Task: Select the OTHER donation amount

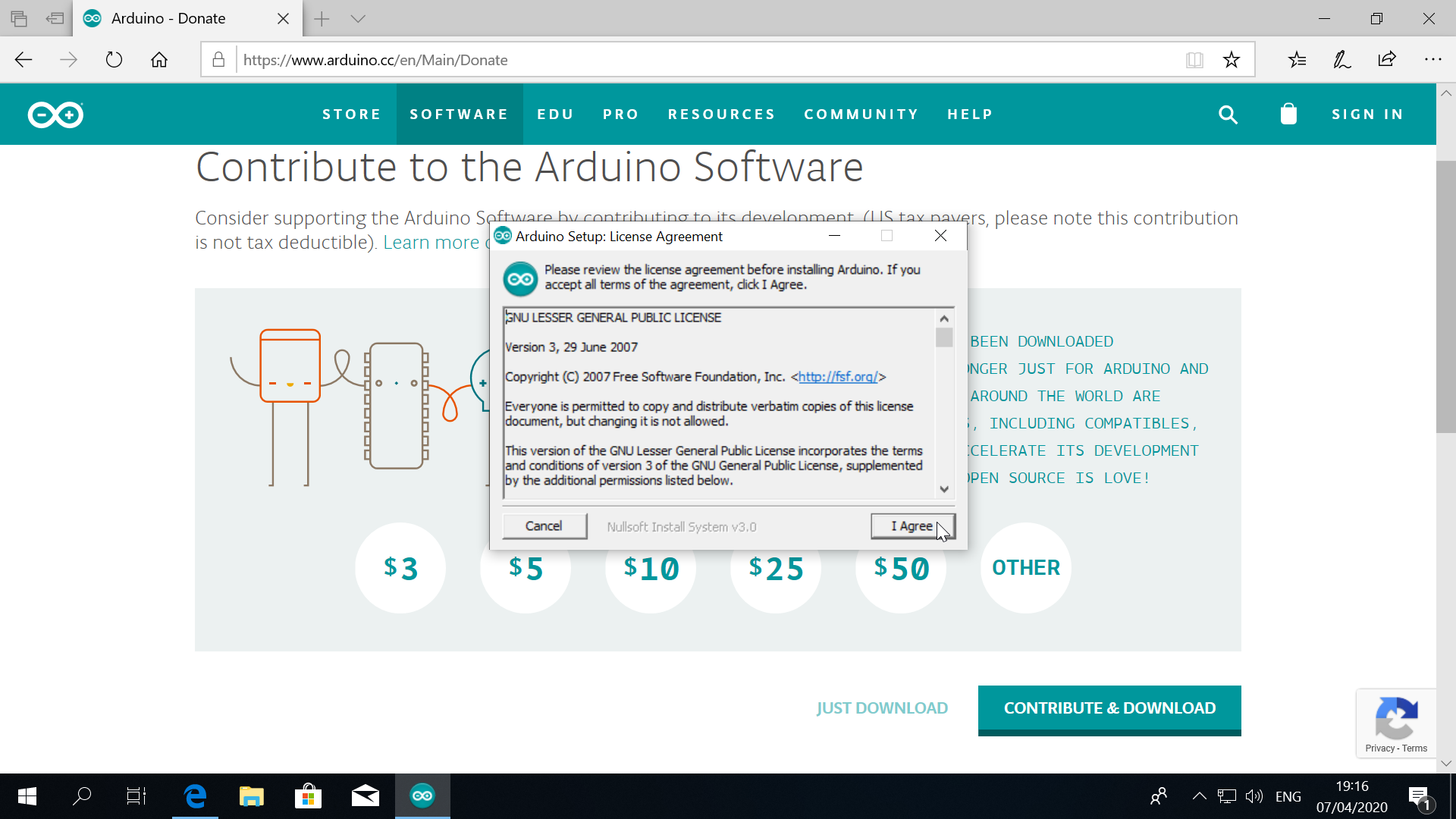Action: pos(1026,568)
